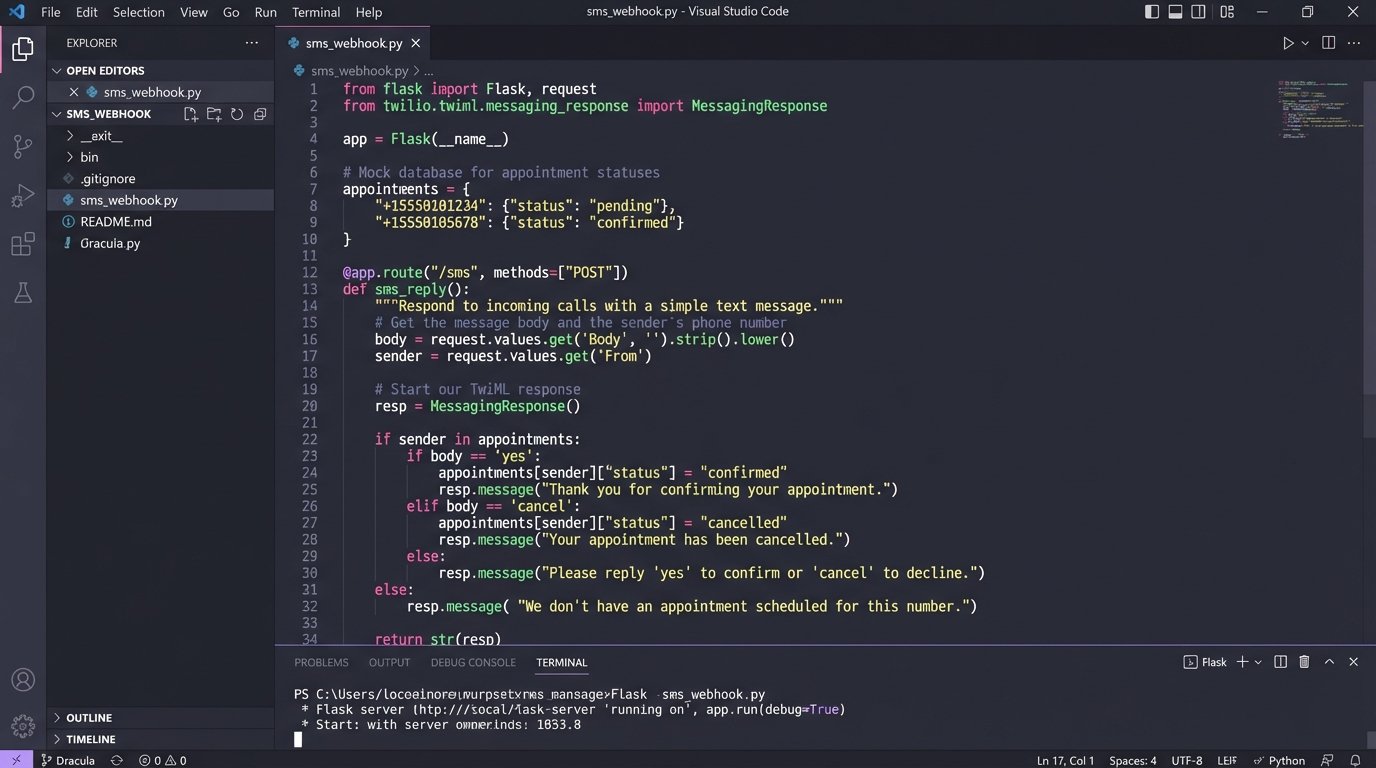The height and width of the screenshot is (768, 1376).
Task: Expand the bin folder
Action: click(89, 157)
